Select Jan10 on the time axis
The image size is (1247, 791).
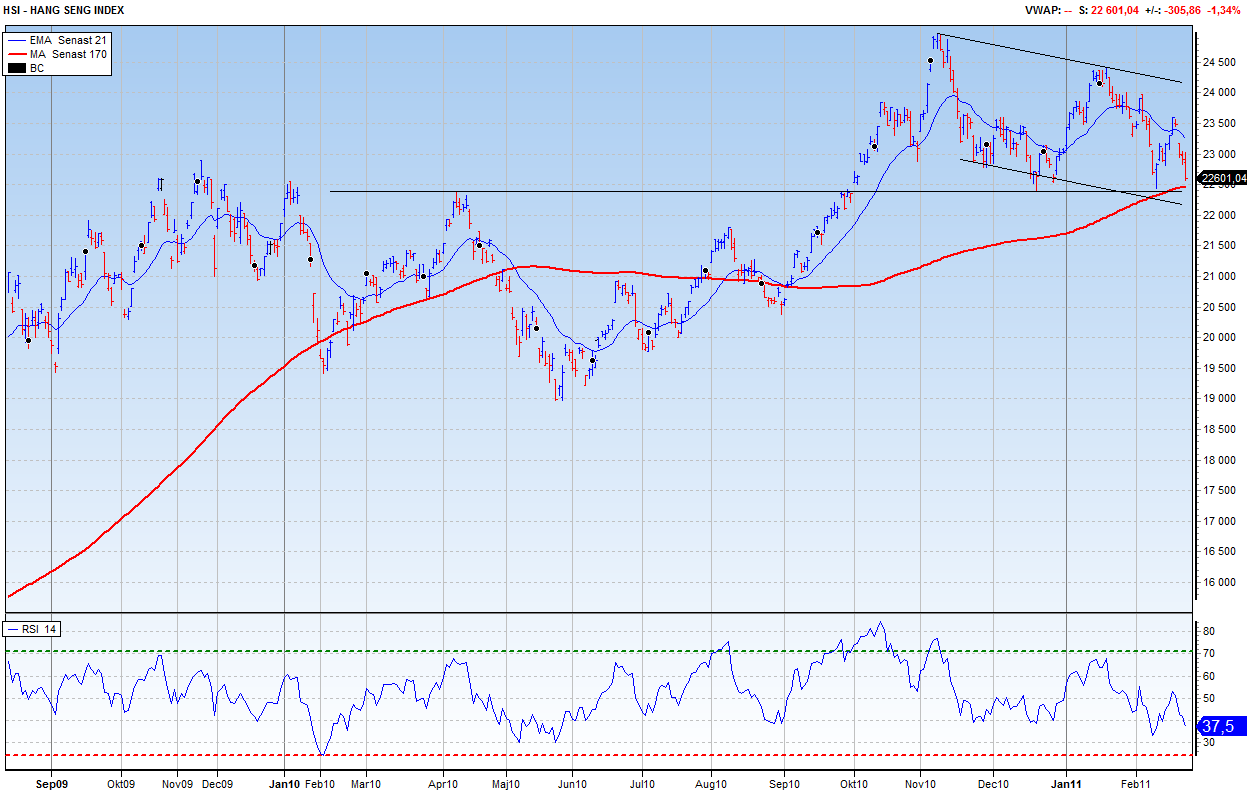point(285,785)
